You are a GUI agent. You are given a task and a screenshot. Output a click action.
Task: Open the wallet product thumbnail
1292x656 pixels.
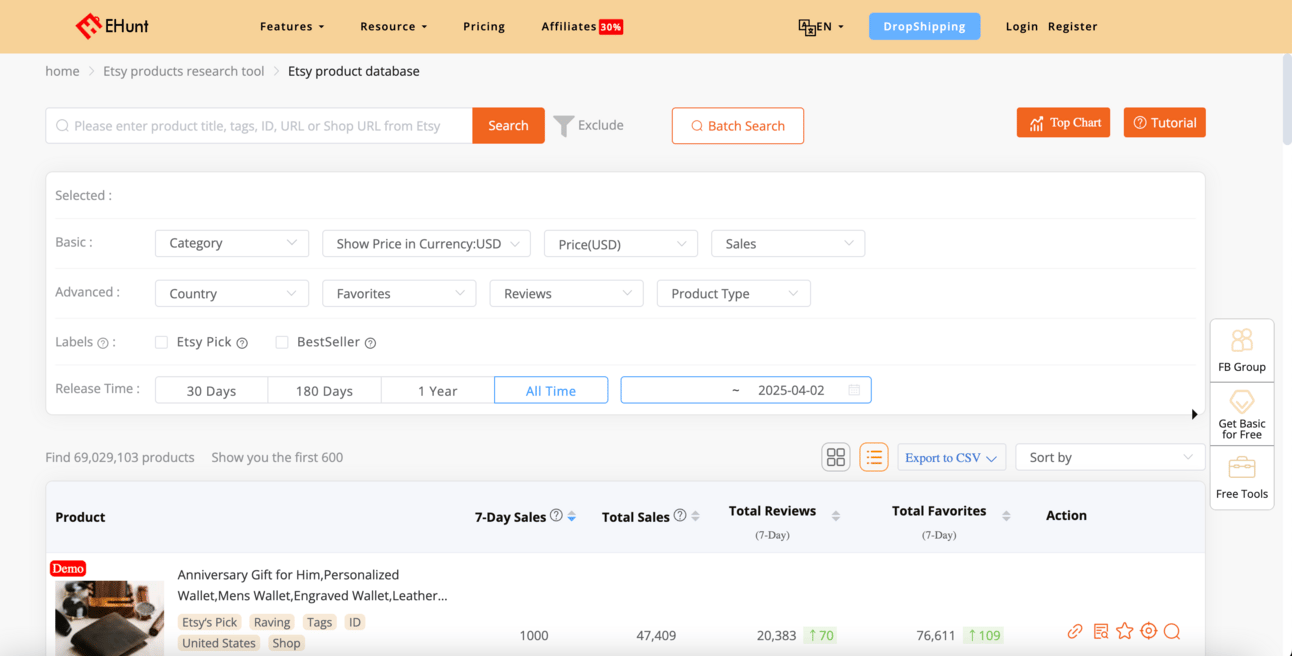(x=109, y=618)
